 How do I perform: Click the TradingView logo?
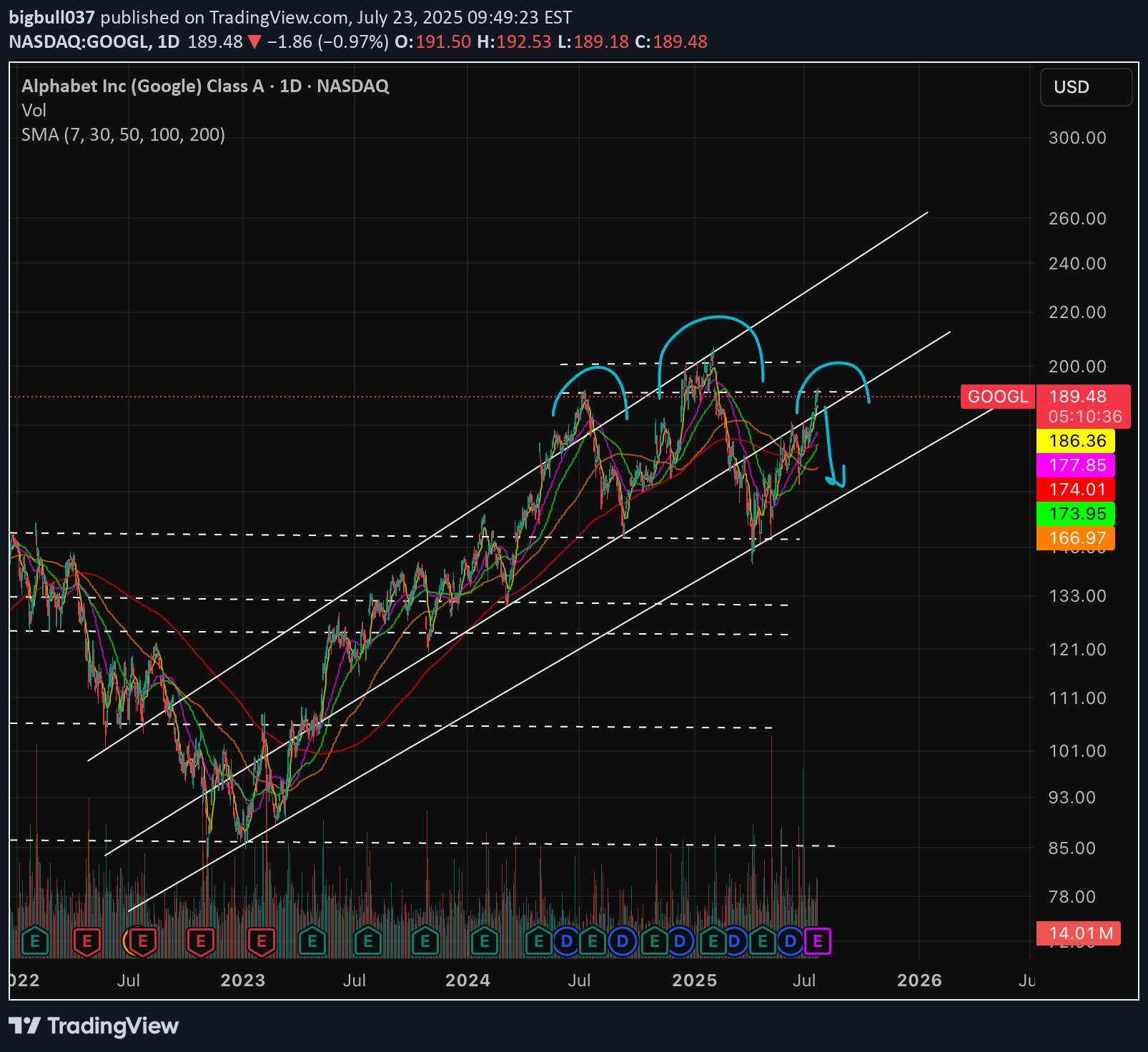[x=94, y=1026]
